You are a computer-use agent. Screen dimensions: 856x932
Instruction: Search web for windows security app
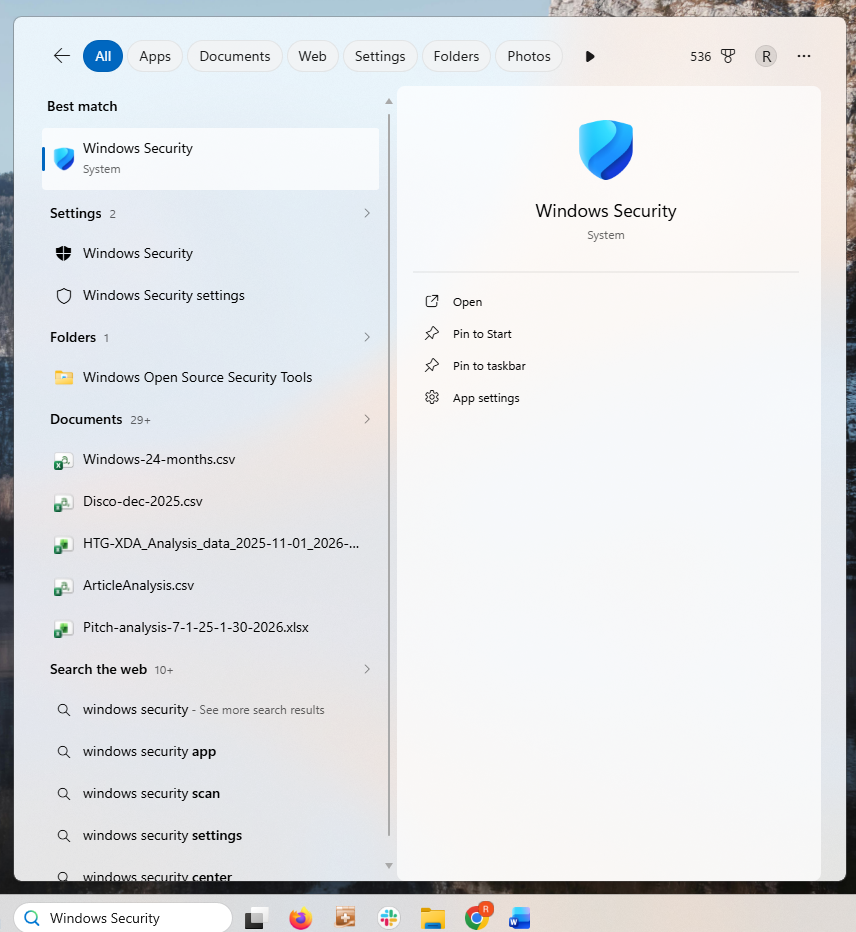click(210, 752)
